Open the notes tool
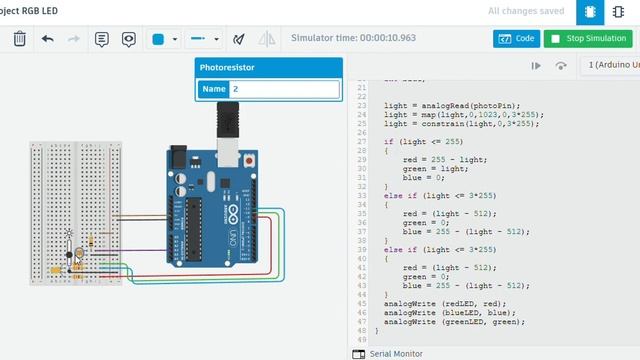The height and width of the screenshot is (360, 640). click(x=102, y=39)
